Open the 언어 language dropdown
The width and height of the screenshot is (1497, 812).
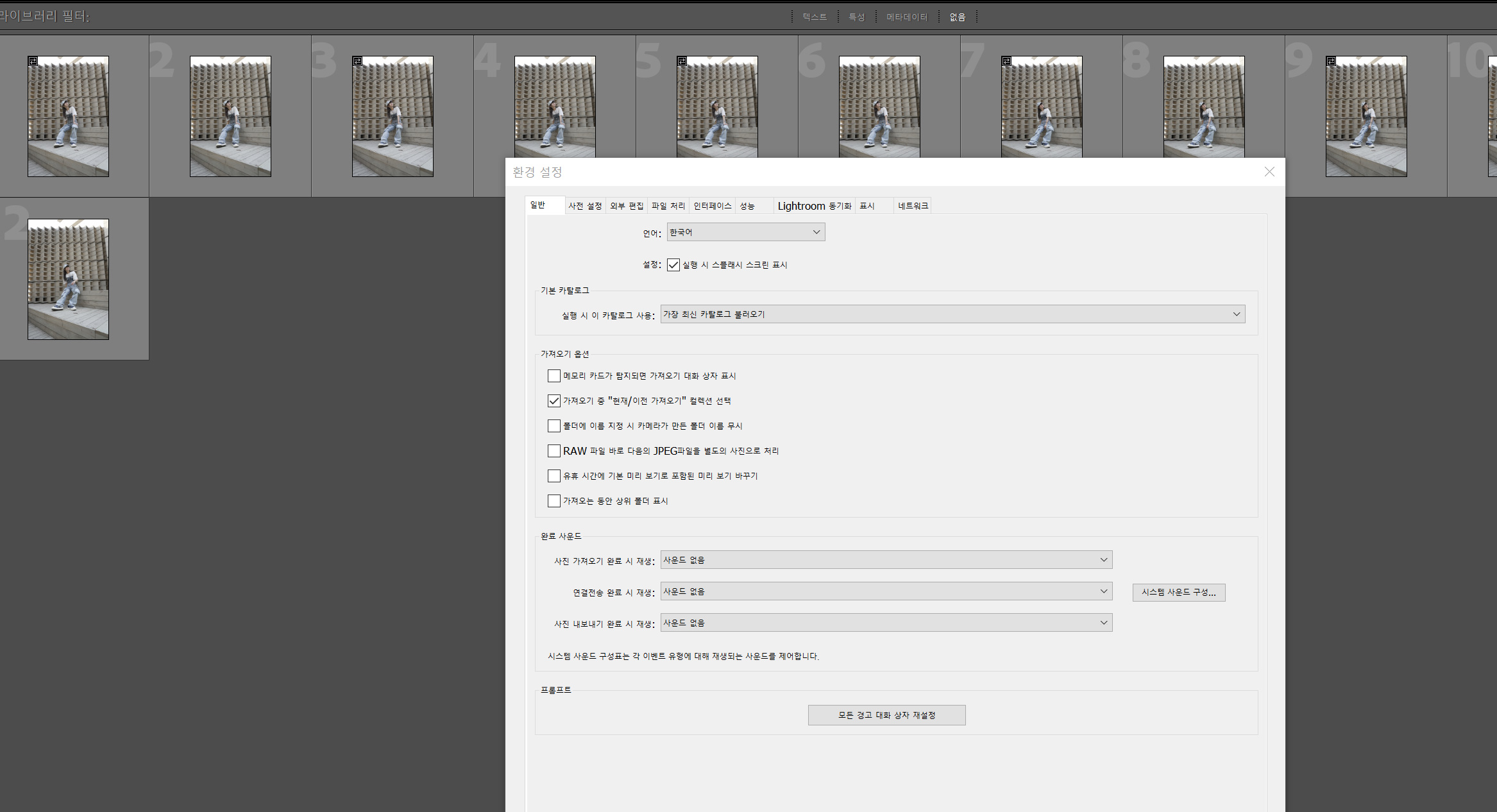point(745,232)
